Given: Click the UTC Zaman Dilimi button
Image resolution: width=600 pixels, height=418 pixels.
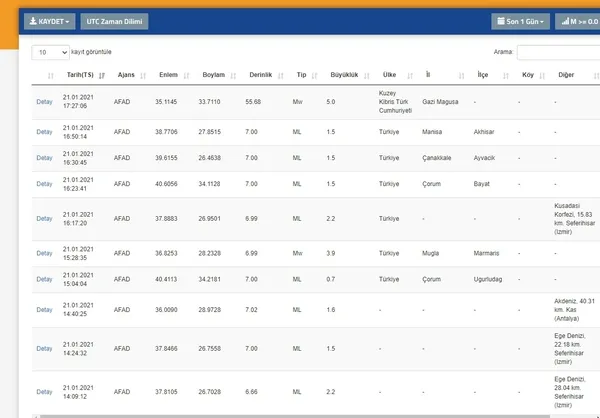Looking at the screenshot, I should pos(114,20).
